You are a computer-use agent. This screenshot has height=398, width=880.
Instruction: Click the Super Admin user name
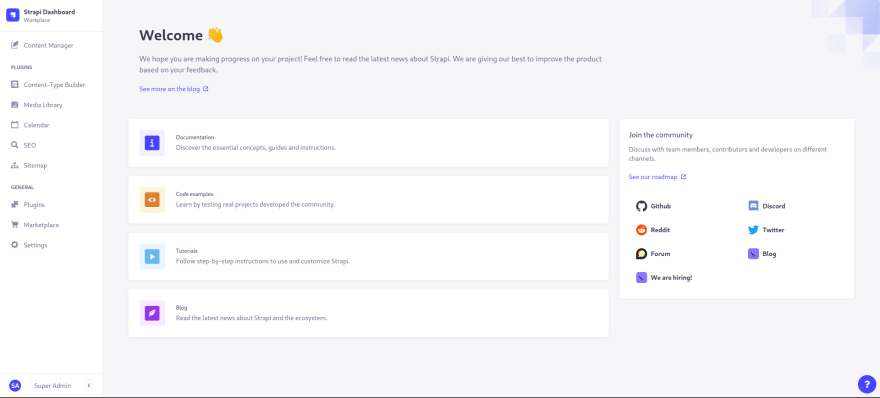click(53, 386)
